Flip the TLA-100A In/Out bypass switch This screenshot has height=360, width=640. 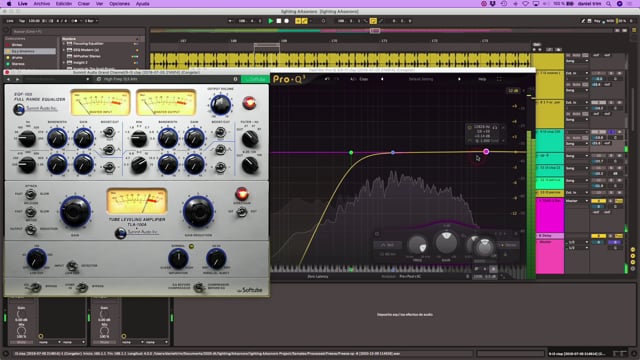(x=242, y=212)
